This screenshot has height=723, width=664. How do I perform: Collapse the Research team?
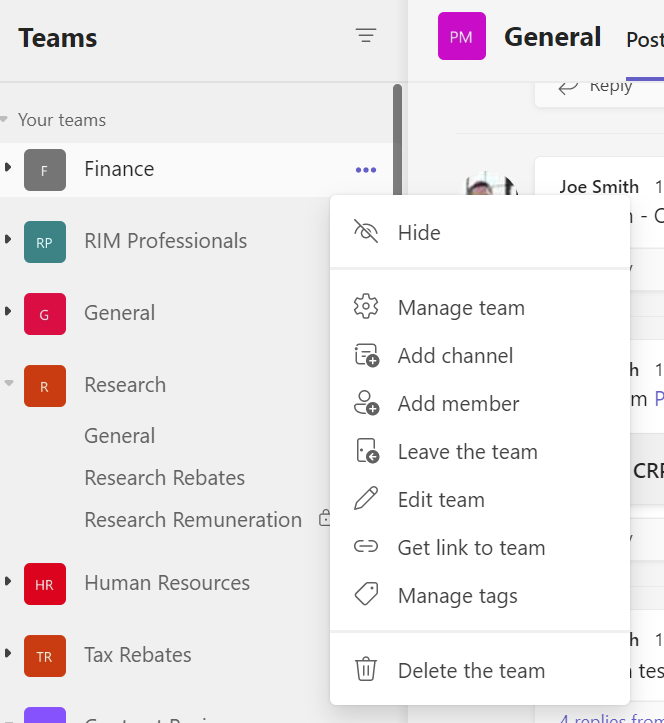(9, 383)
